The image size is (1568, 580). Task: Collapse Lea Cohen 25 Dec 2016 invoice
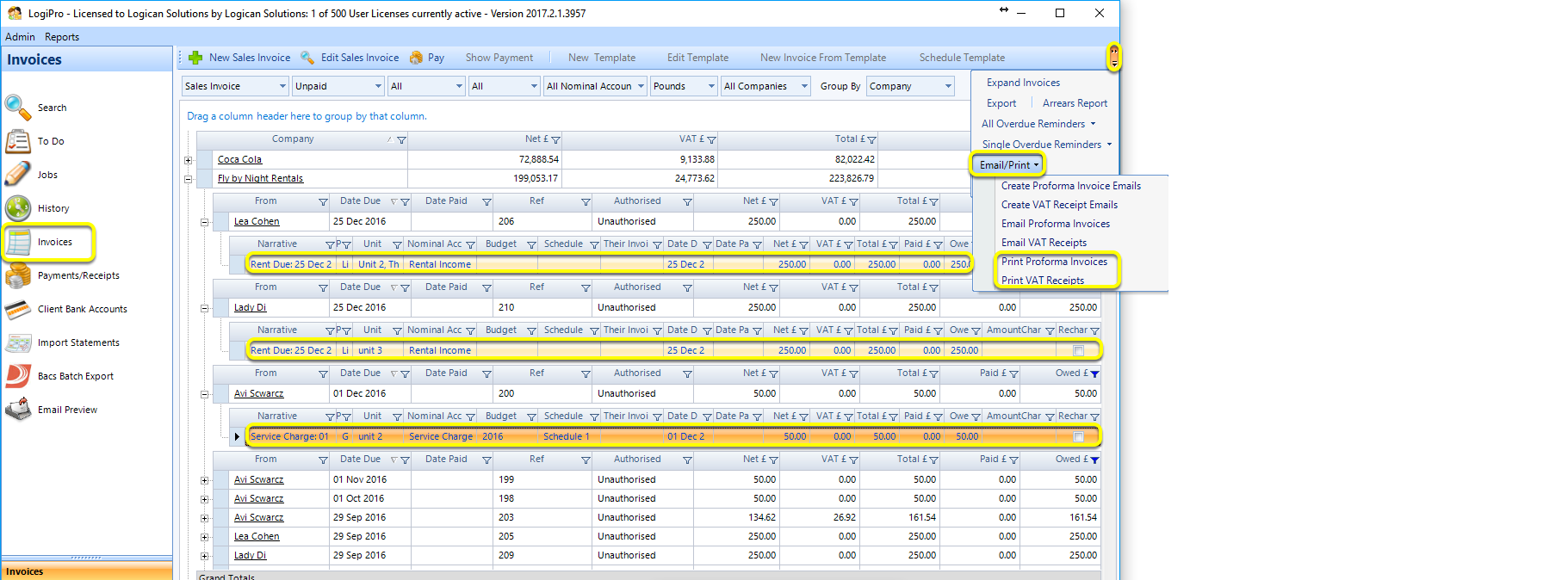point(205,222)
